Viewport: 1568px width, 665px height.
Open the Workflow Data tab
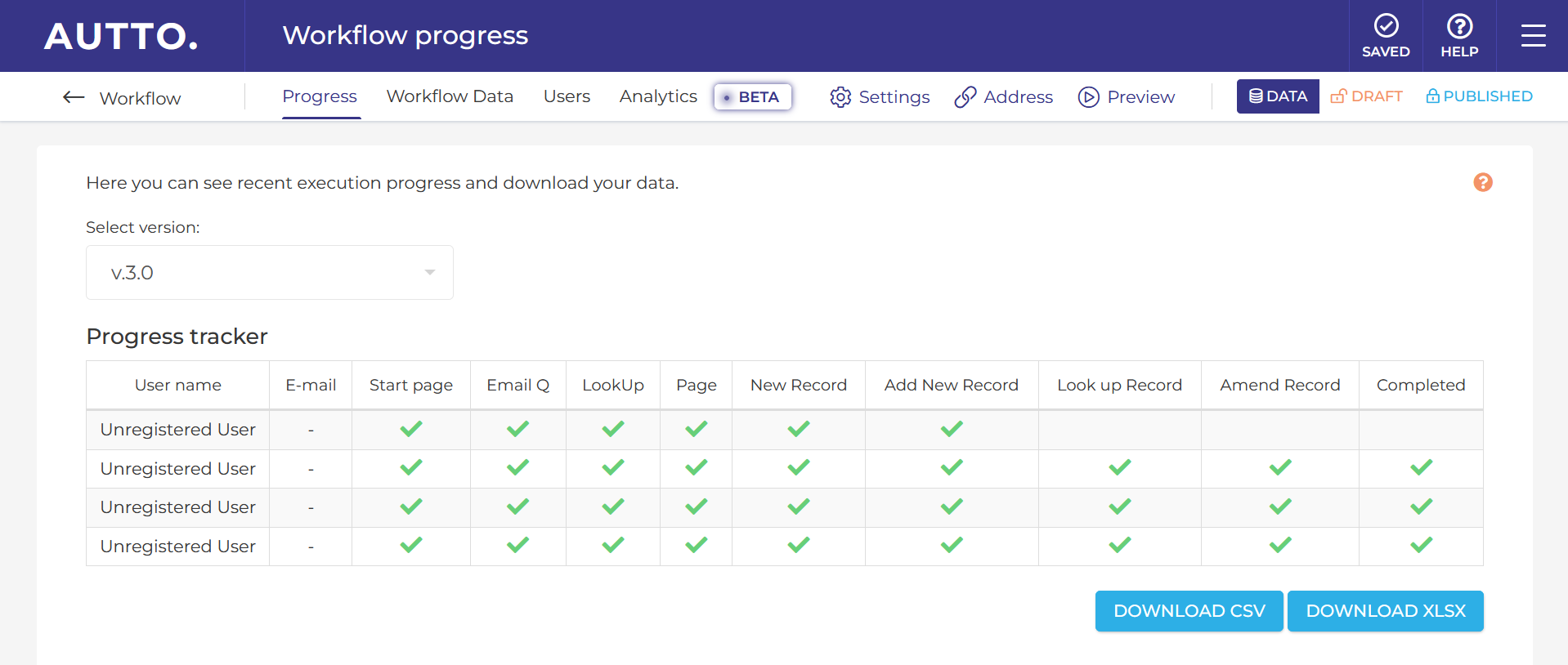tap(450, 96)
